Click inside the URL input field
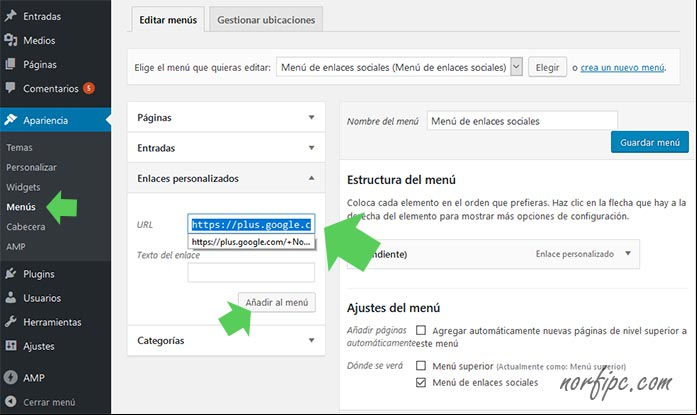Image resolution: width=697 pixels, height=415 pixels. click(x=251, y=224)
